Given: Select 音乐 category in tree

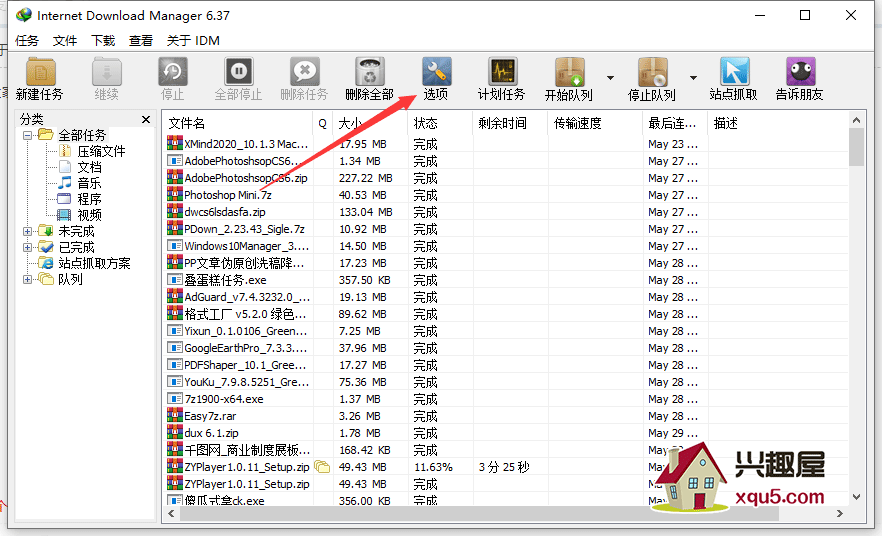Looking at the screenshot, I should [x=89, y=183].
